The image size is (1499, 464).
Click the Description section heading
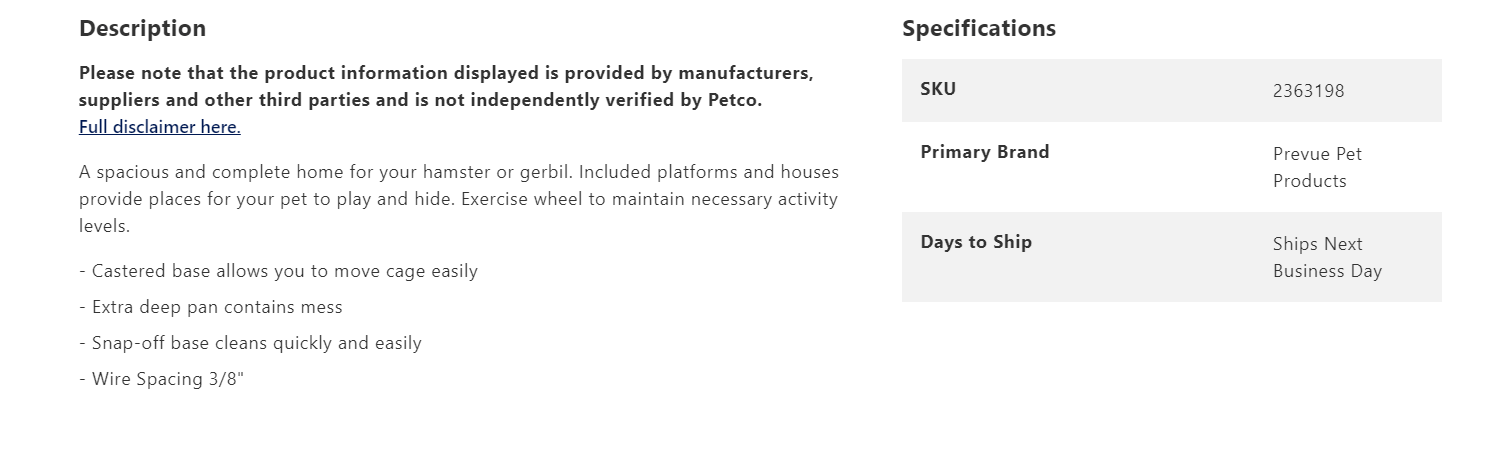(x=142, y=28)
